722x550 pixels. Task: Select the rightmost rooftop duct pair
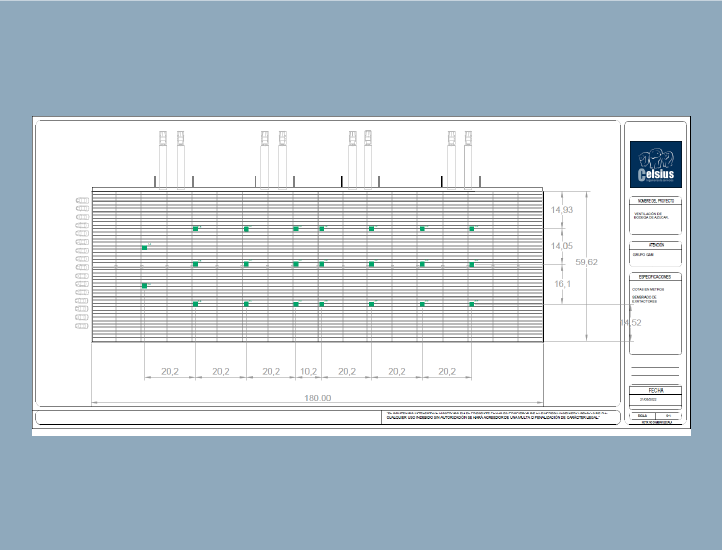coord(459,158)
